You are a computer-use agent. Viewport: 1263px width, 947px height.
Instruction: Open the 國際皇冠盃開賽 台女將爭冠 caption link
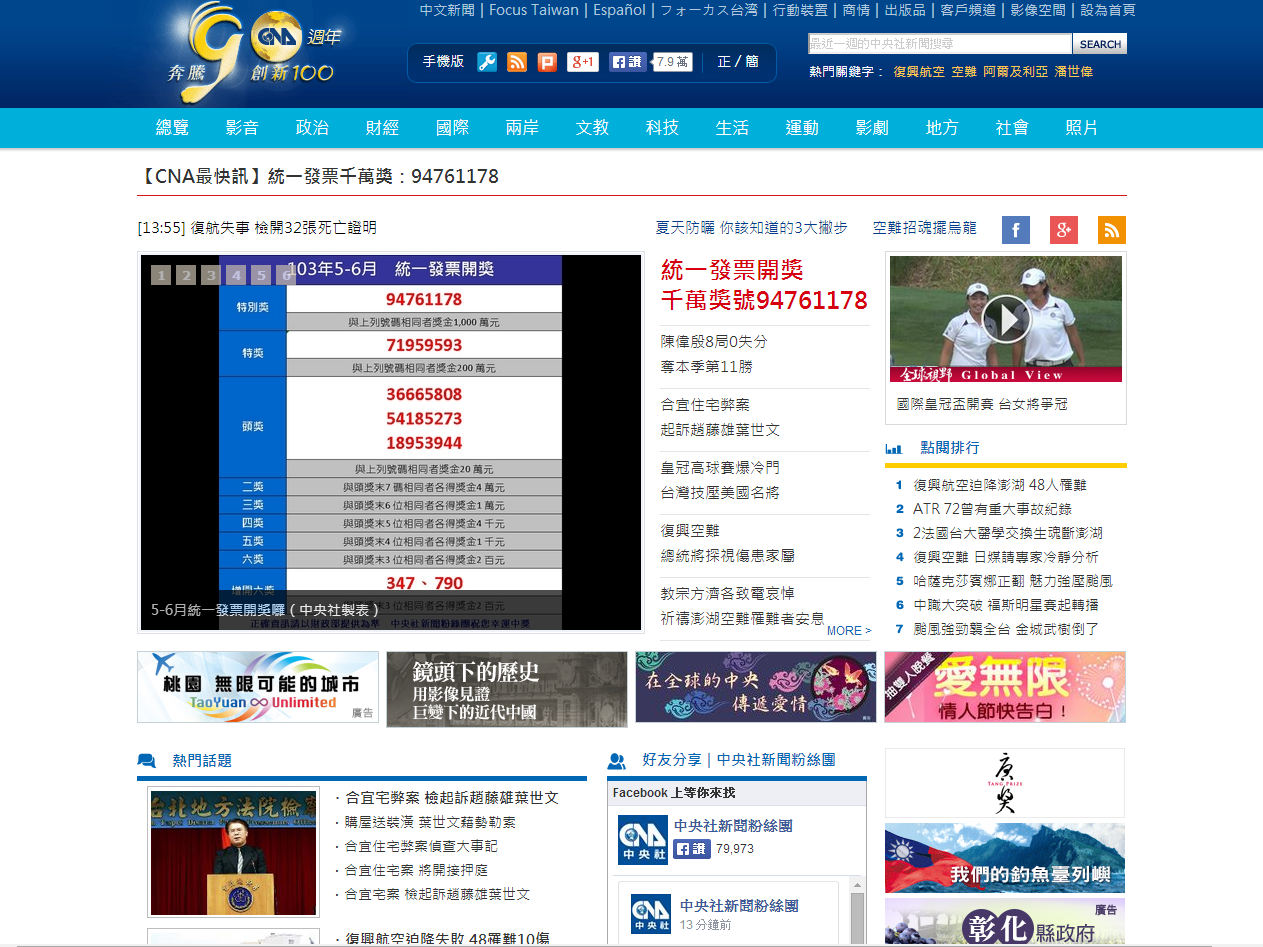(x=982, y=405)
